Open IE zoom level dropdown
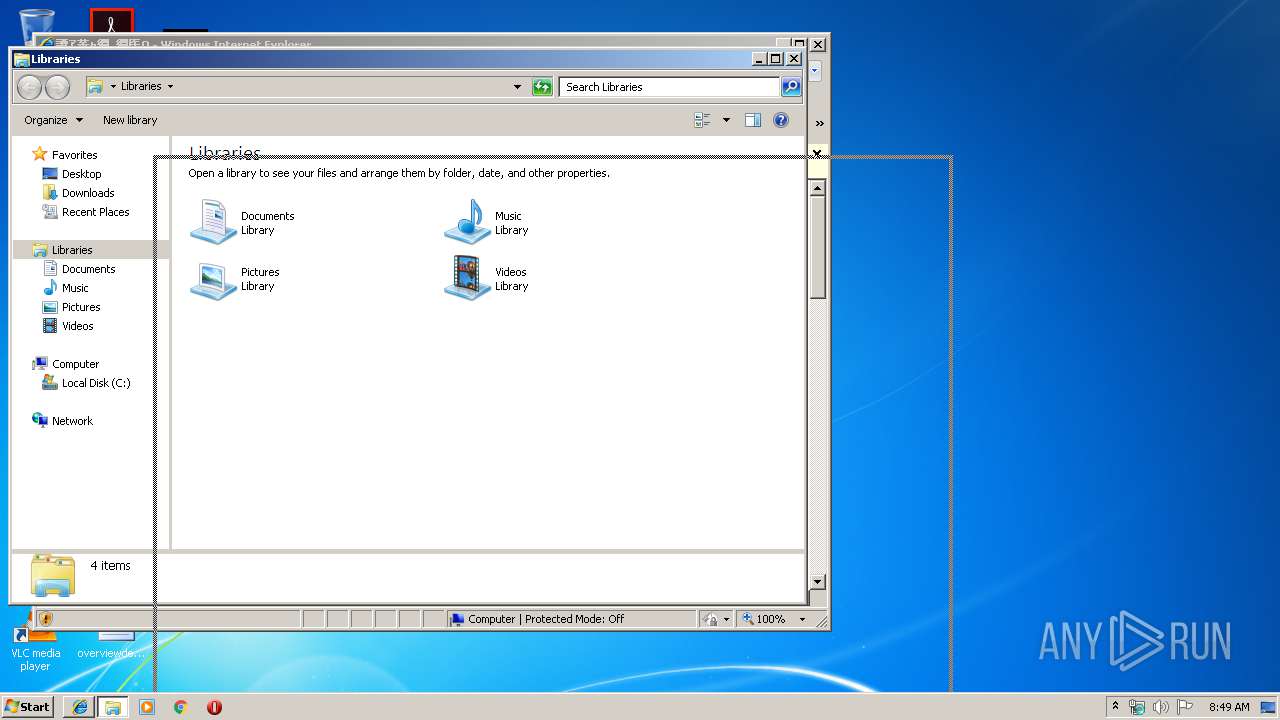This screenshot has width=1280, height=720. pos(802,619)
